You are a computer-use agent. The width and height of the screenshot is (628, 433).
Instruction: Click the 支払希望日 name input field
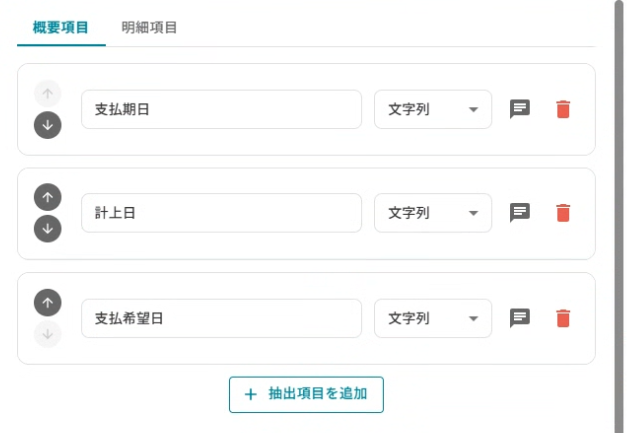point(221,318)
